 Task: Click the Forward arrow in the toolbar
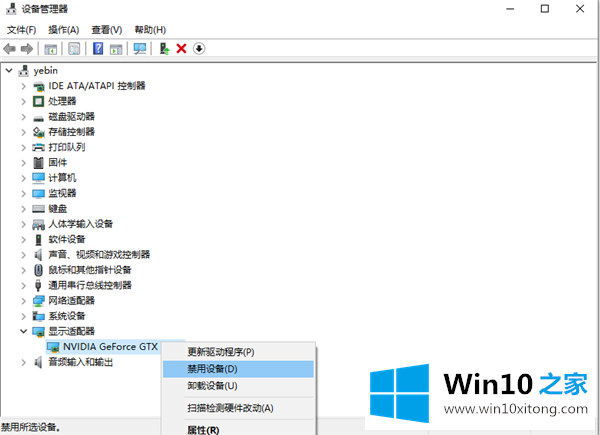(x=27, y=49)
